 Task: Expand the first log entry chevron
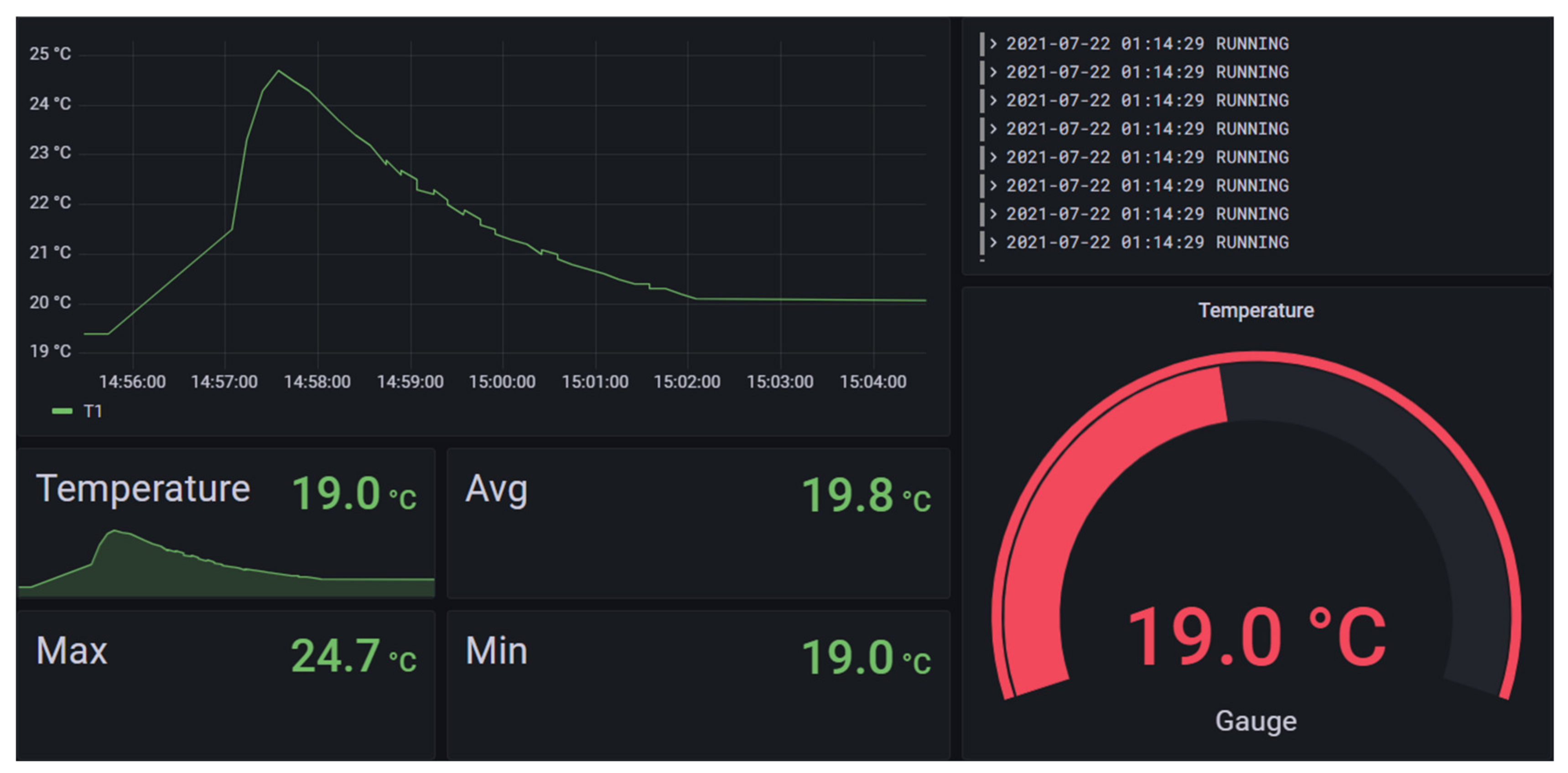(x=993, y=44)
